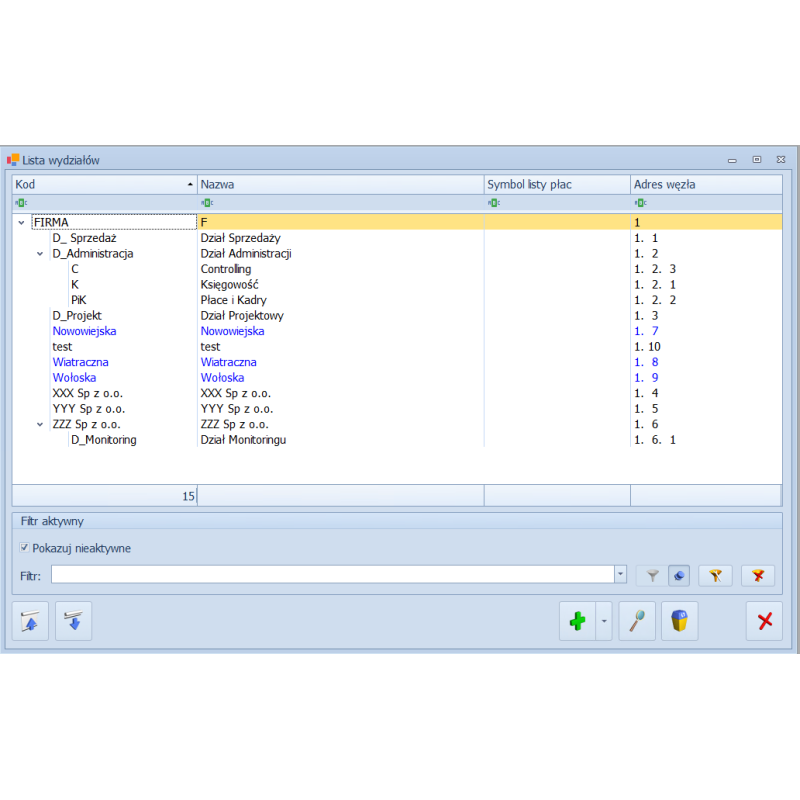Clear filter with red-cross funnel icon
This screenshot has height=800, width=800.
(x=758, y=575)
